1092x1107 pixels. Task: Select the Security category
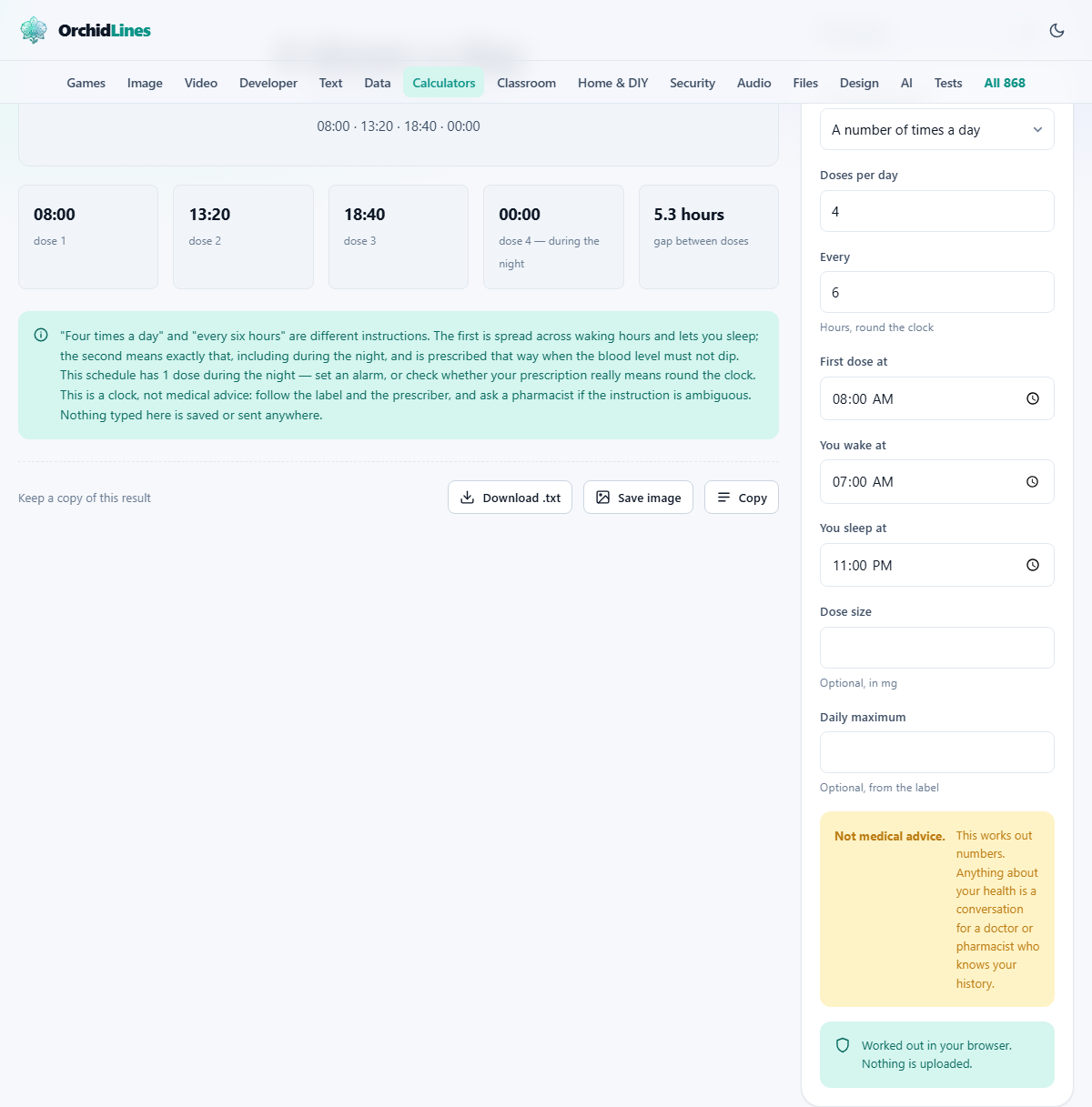click(693, 83)
